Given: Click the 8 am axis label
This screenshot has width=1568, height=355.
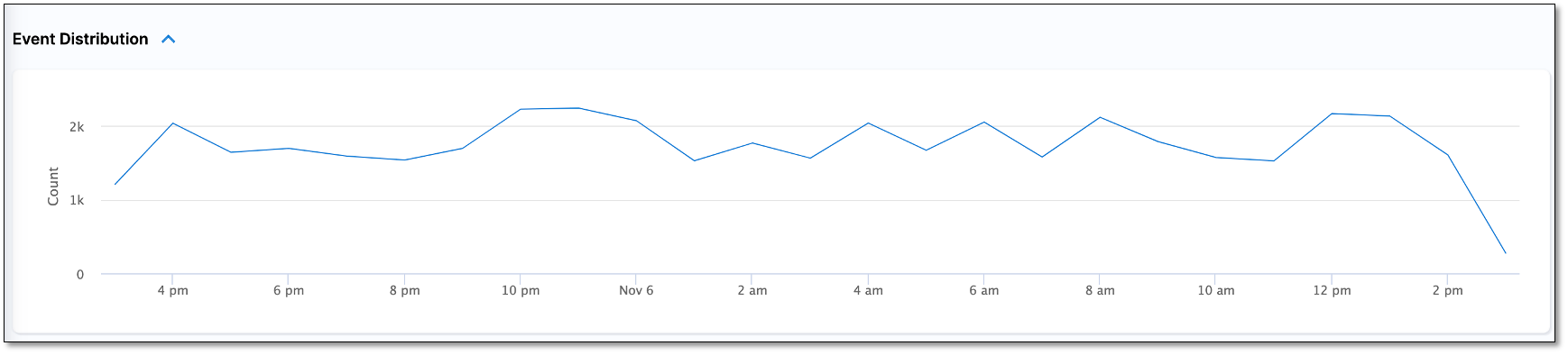Looking at the screenshot, I should click(x=1100, y=290).
